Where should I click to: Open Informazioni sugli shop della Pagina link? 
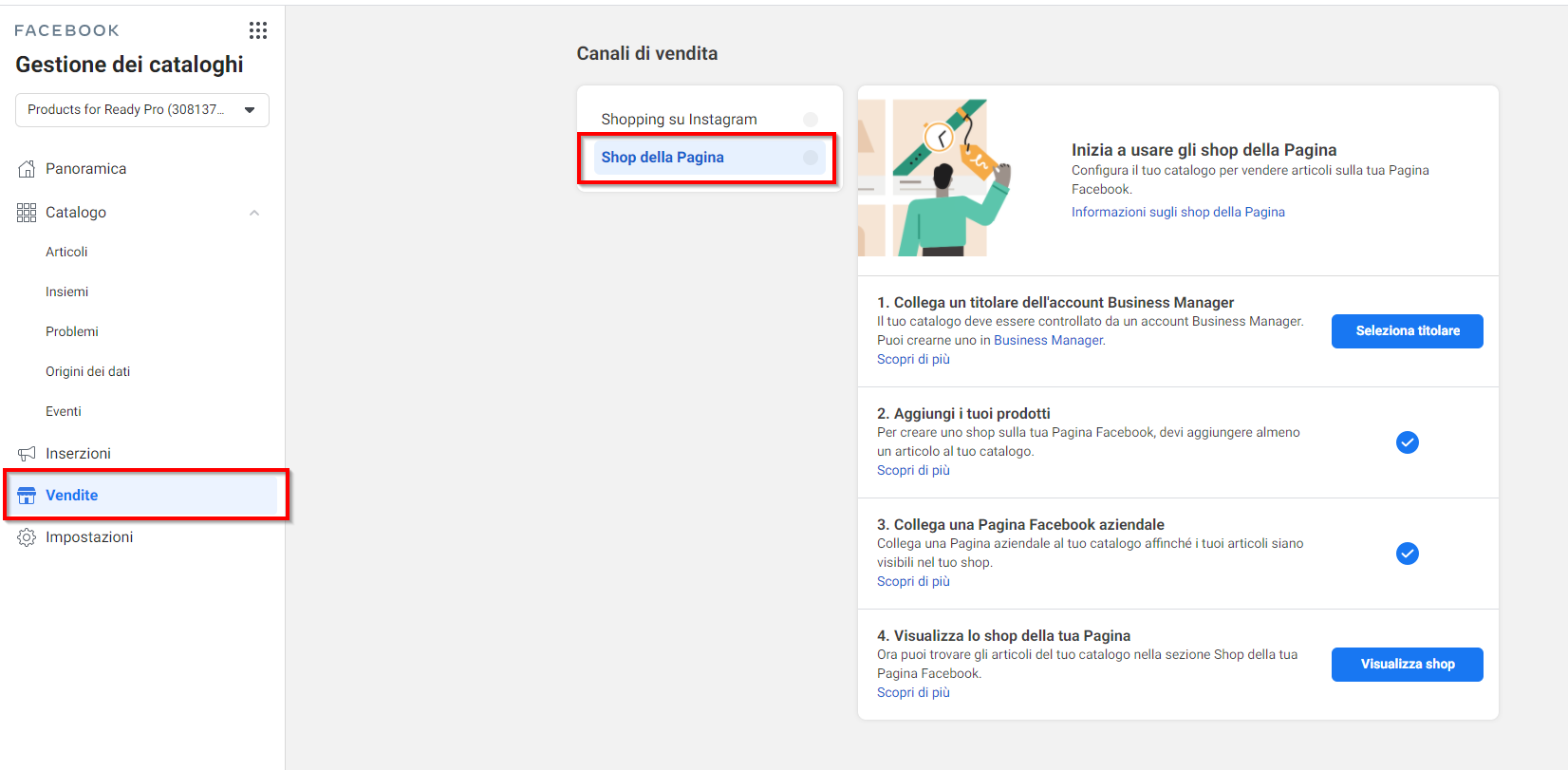coord(1178,213)
